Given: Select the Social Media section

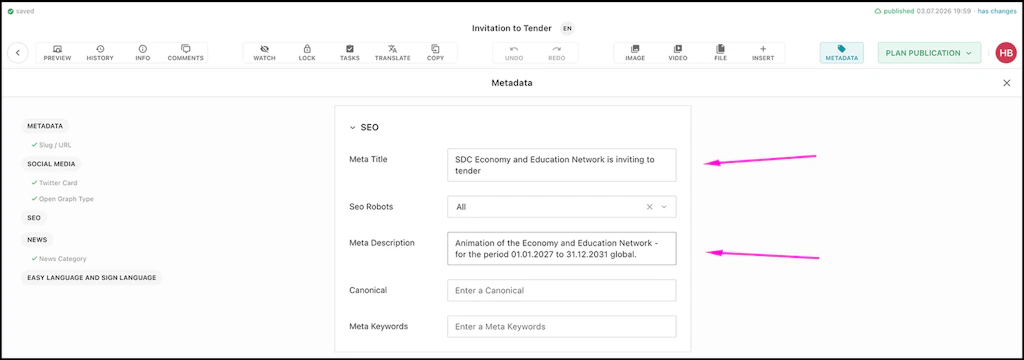Looking at the screenshot, I should click(51, 163).
